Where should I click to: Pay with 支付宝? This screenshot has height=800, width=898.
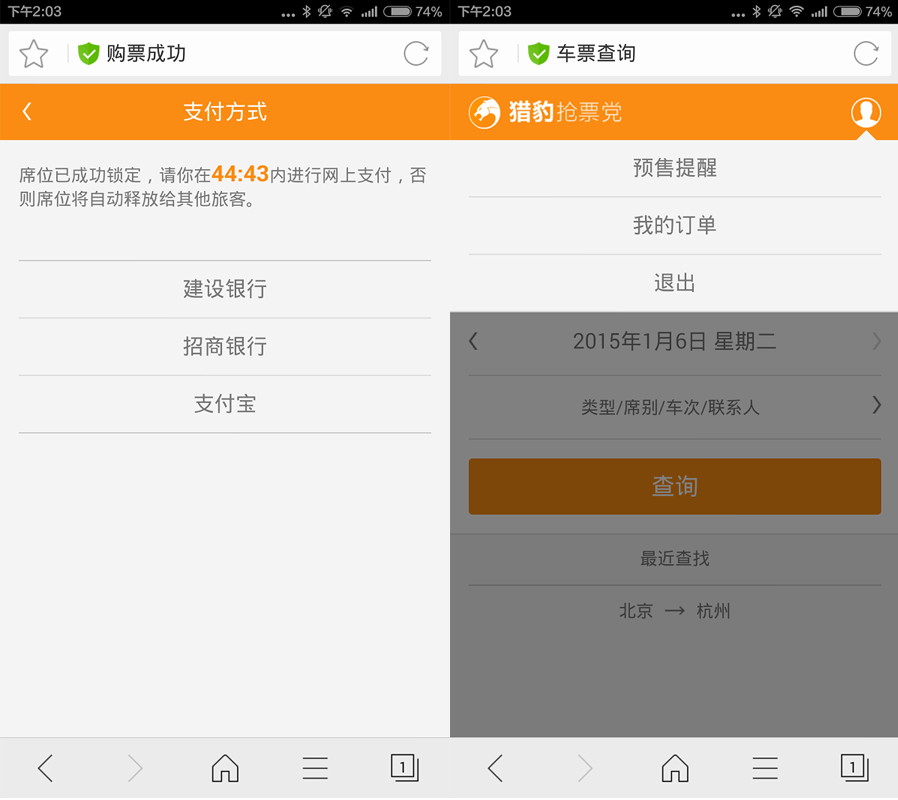tap(225, 404)
